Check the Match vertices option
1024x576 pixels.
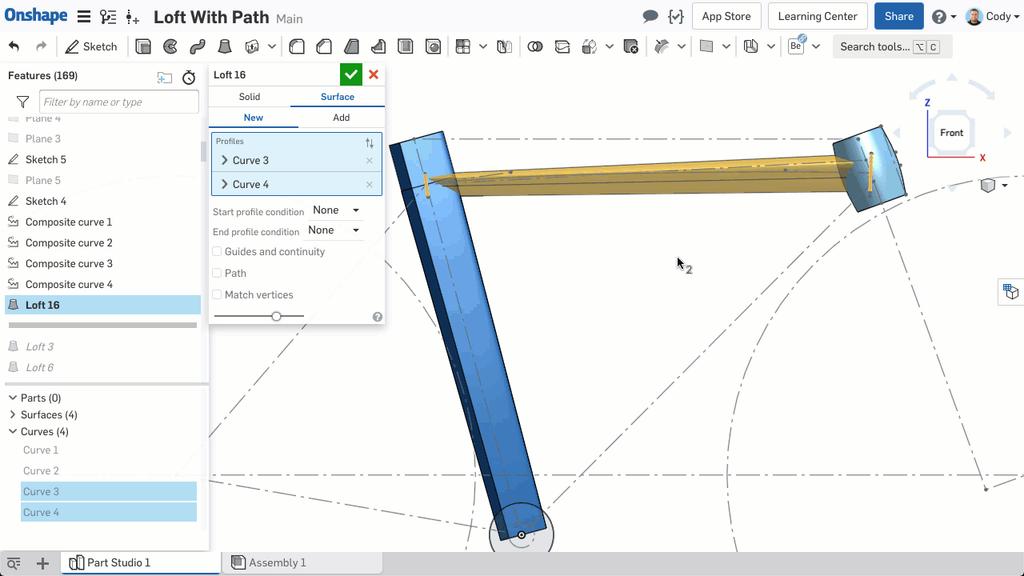tap(217, 294)
